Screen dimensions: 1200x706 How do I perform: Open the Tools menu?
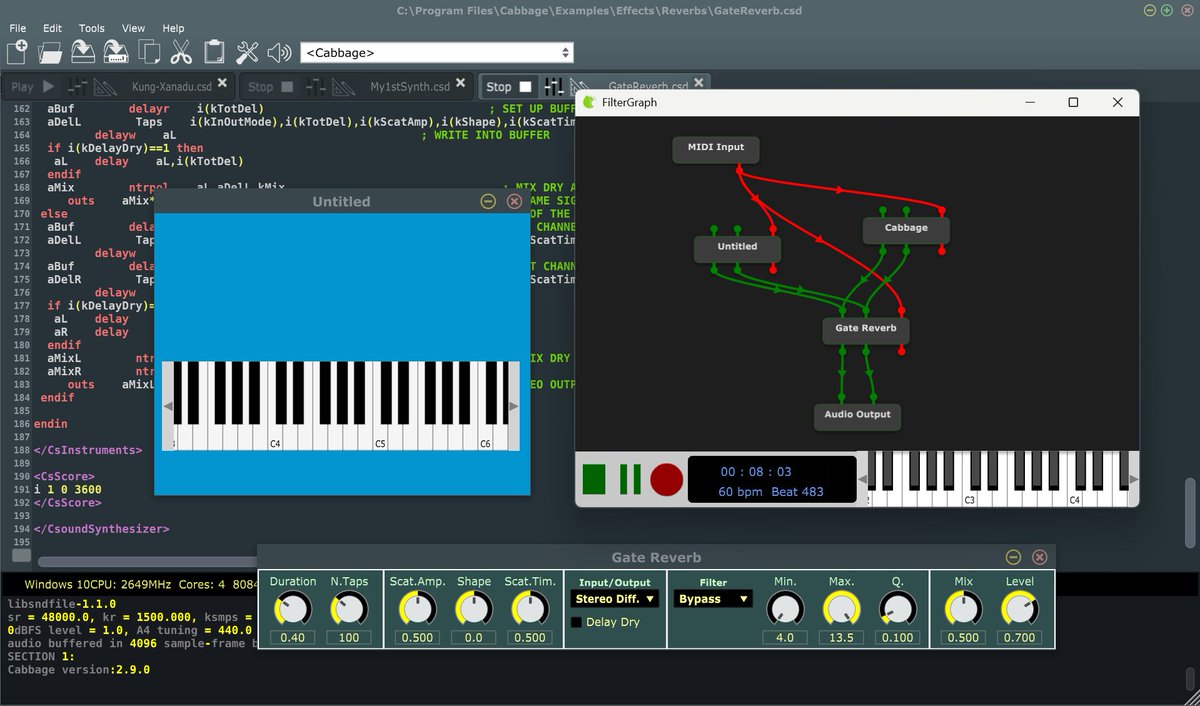click(92, 28)
